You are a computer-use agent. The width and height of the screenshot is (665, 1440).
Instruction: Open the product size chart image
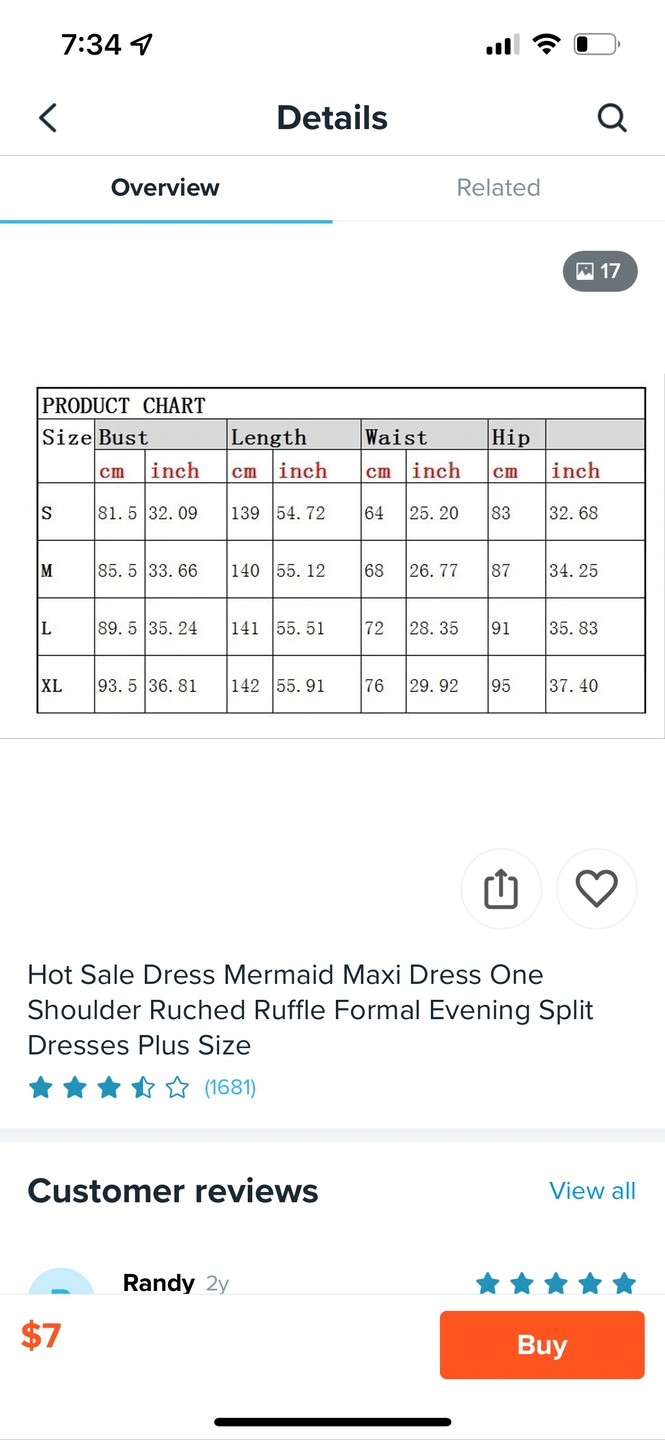[340, 550]
